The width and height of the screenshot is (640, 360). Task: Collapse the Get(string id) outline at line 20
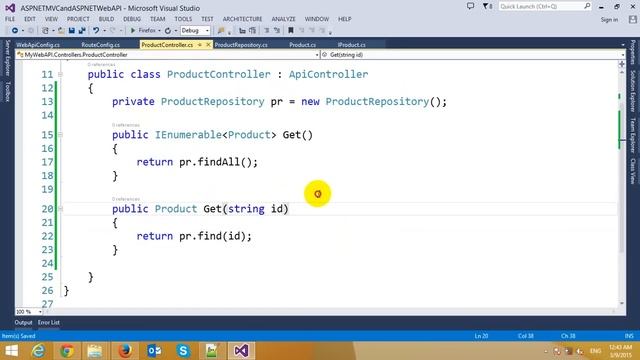click(x=60, y=209)
